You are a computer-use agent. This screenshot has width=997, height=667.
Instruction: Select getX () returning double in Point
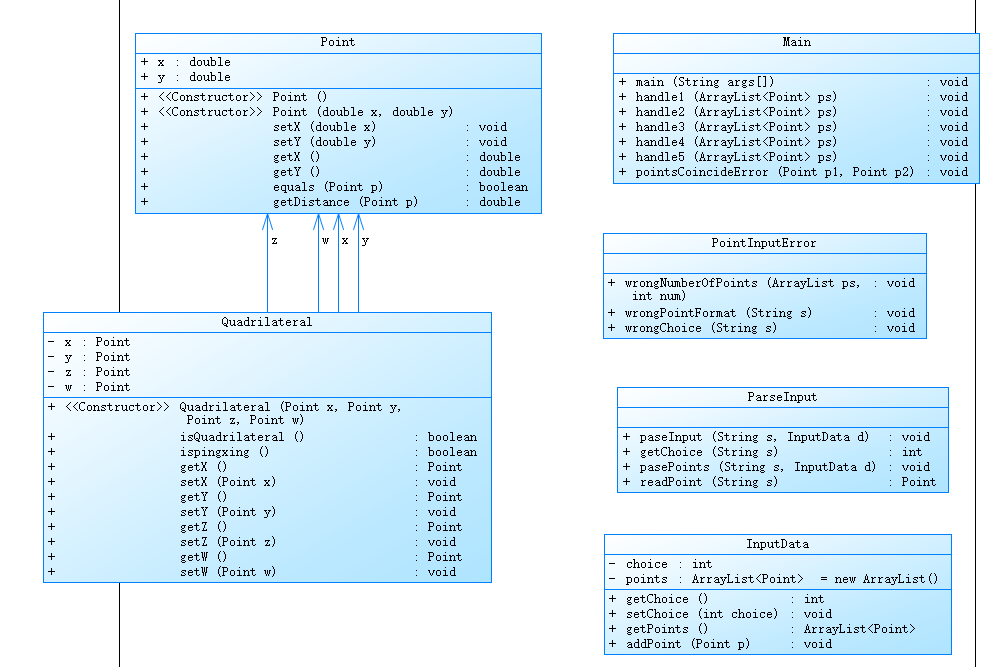331,157
